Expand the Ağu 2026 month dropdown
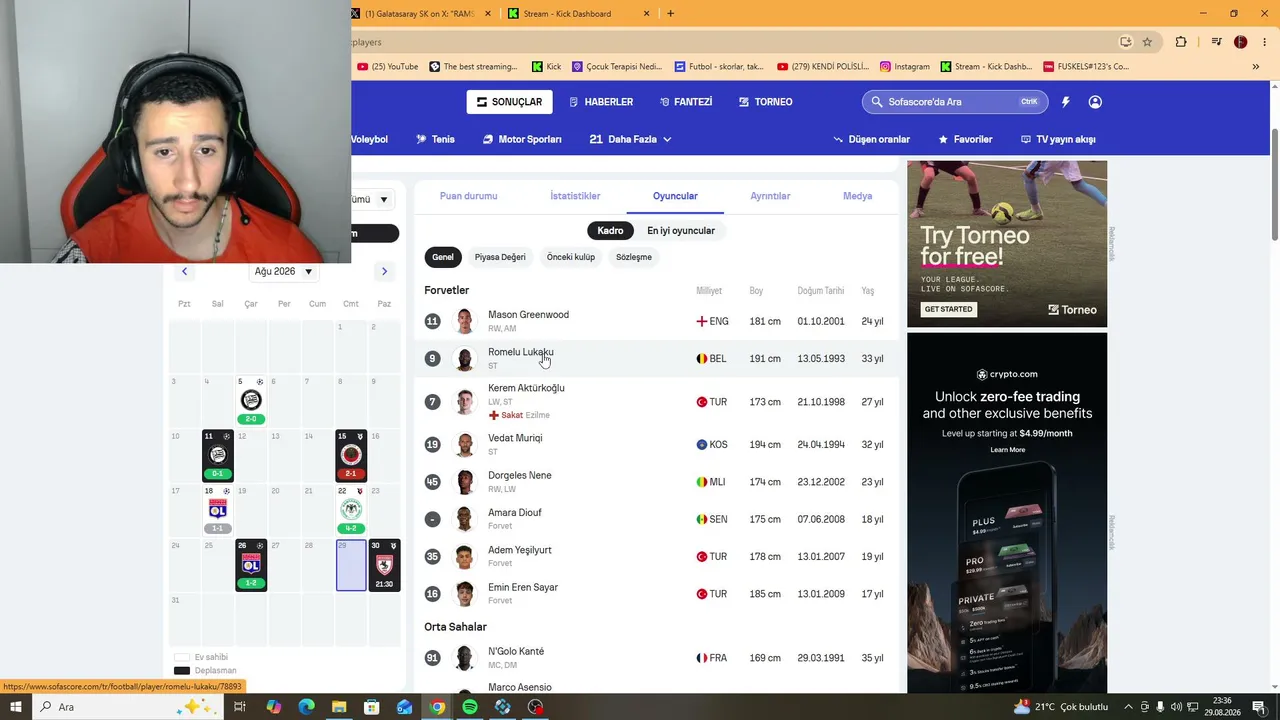 284,271
